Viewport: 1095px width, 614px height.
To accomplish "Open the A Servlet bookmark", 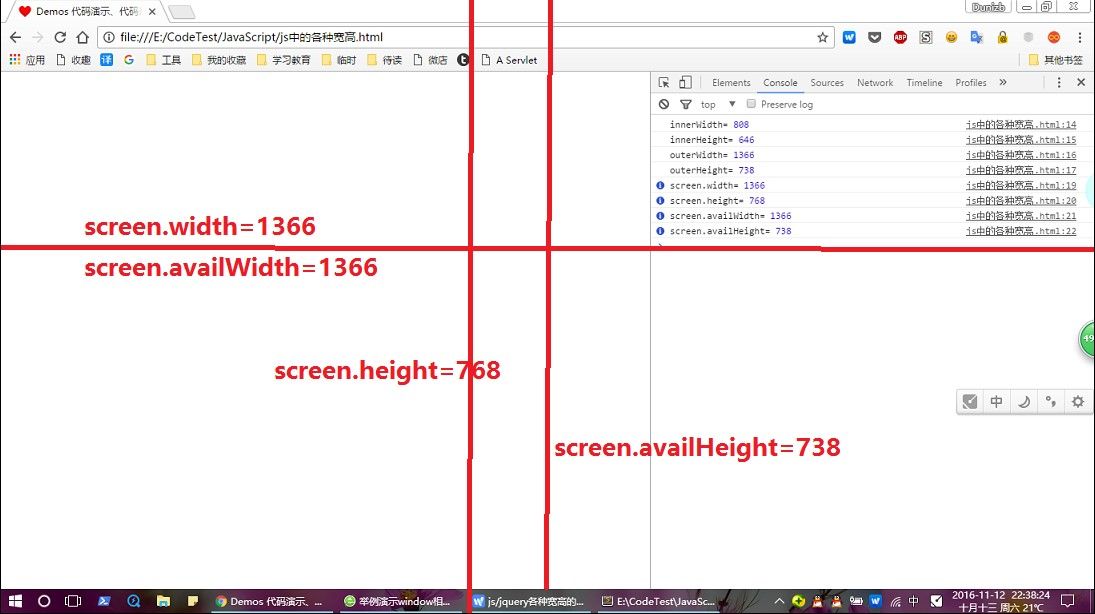I will pos(508,60).
